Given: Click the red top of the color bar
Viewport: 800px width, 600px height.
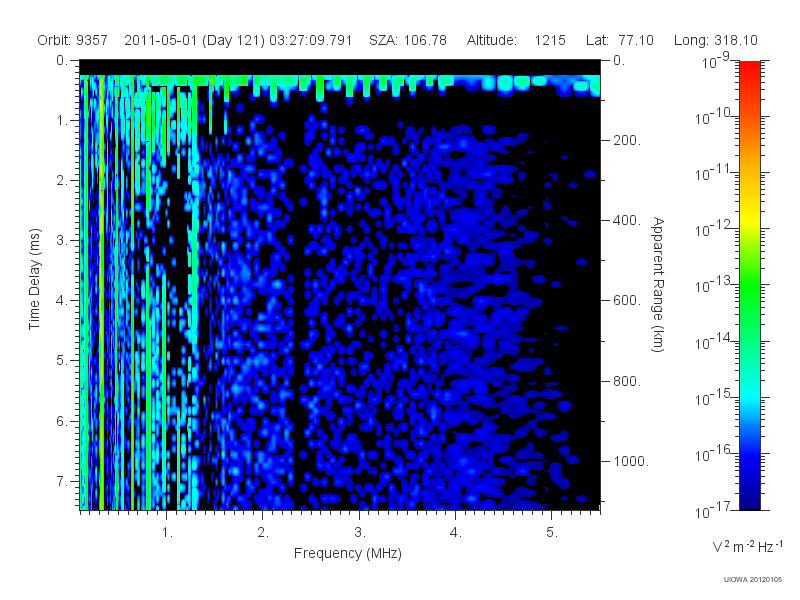Looking at the screenshot, I should [x=749, y=69].
